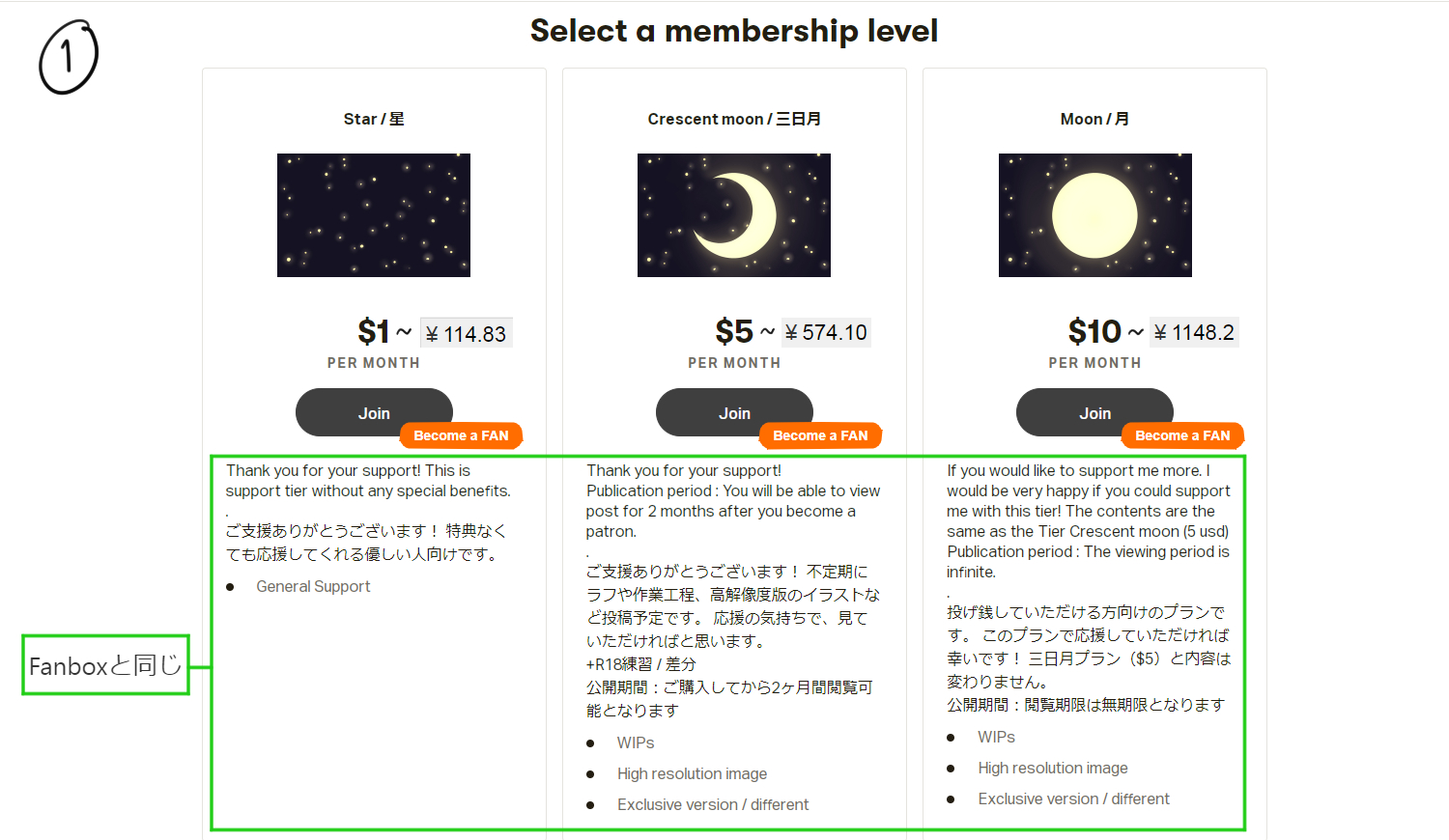The image size is (1449, 840).
Task: Click the Crescent moon / 三日月 tier title
Action: [734, 119]
